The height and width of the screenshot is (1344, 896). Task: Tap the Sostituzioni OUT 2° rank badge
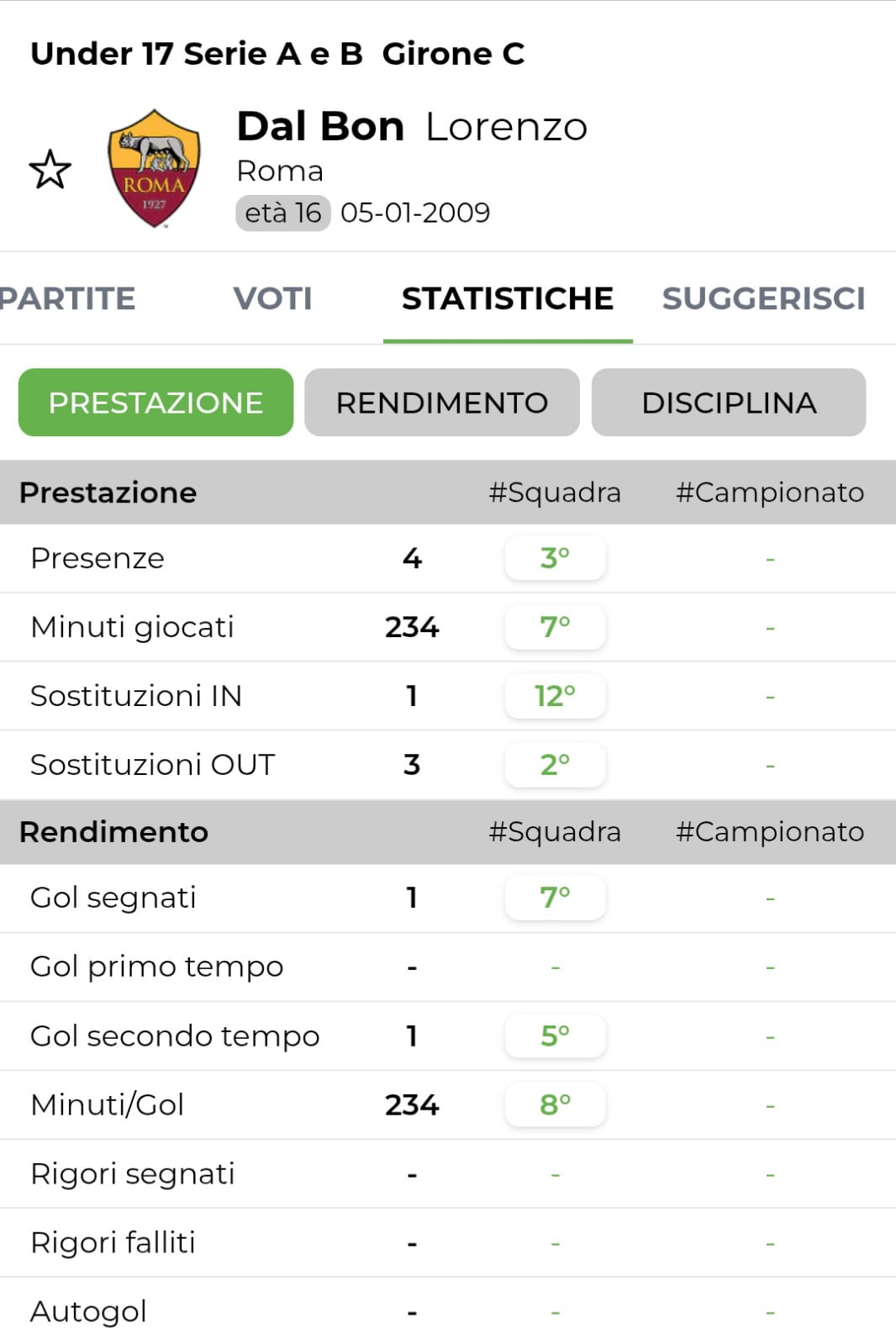(x=555, y=765)
